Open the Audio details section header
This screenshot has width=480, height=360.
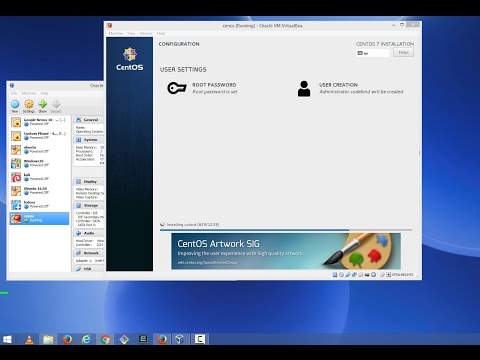coord(88,233)
